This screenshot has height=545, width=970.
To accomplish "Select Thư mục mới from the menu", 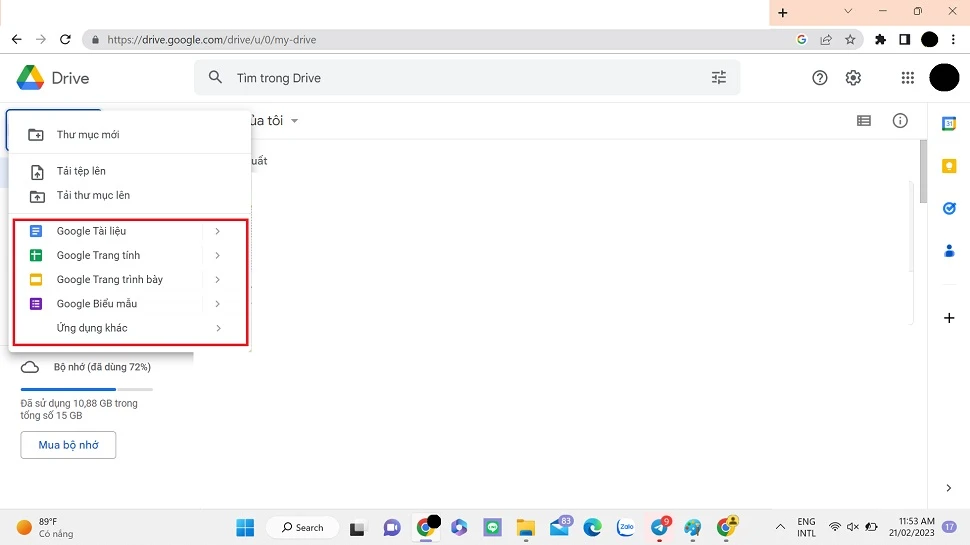I will [130, 134].
